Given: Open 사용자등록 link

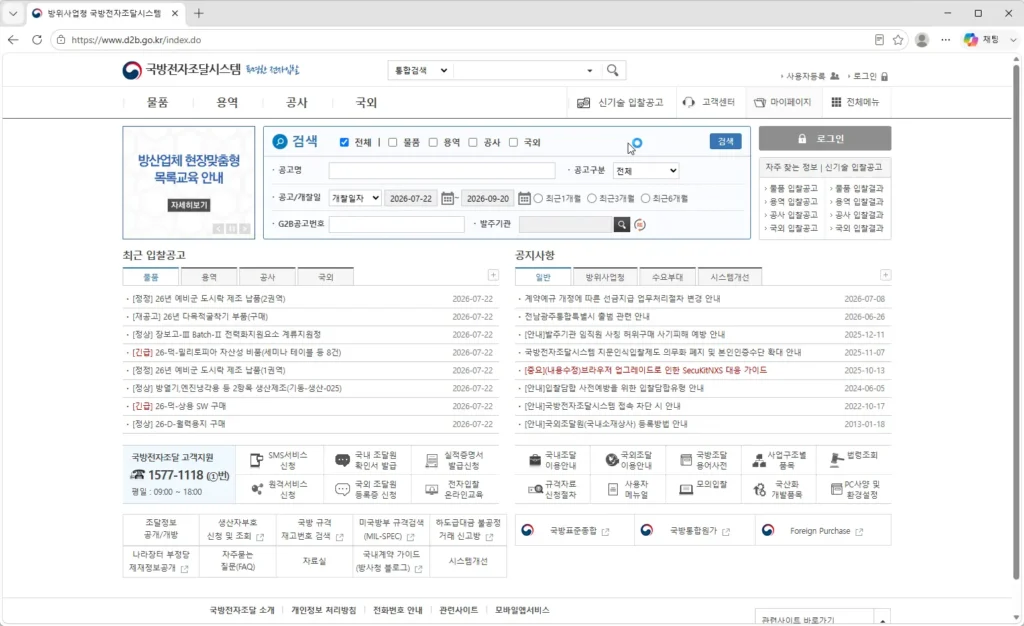Looking at the screenshot, I should (x=805, y=76).
